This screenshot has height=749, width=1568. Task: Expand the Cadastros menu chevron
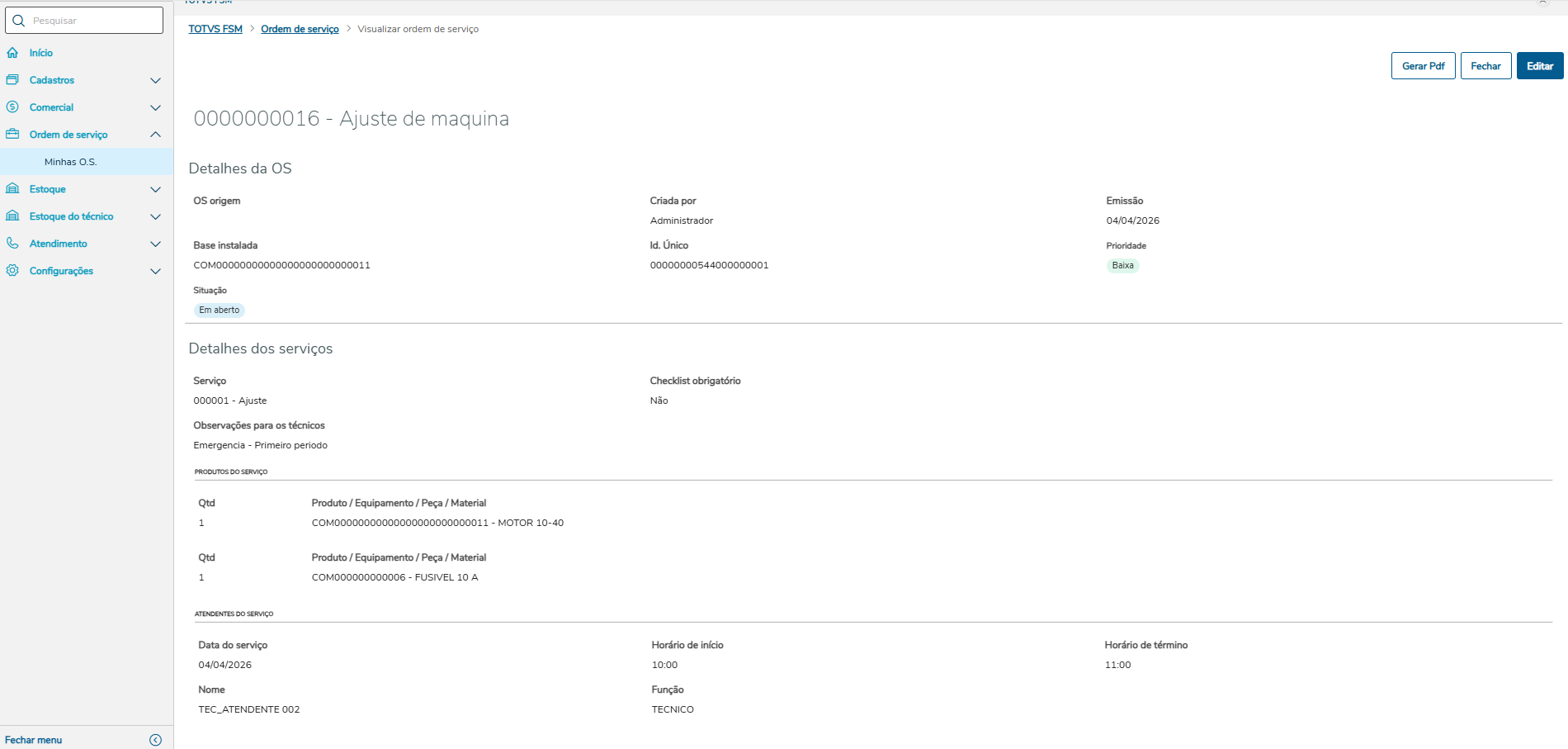[x=155, y=80]
